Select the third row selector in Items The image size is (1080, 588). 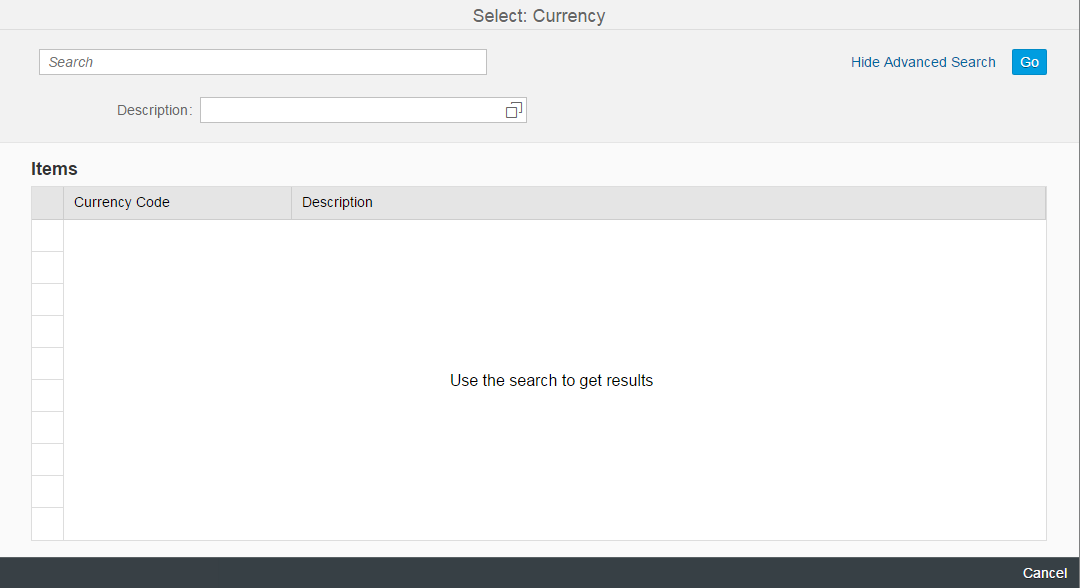click(47, 300)
